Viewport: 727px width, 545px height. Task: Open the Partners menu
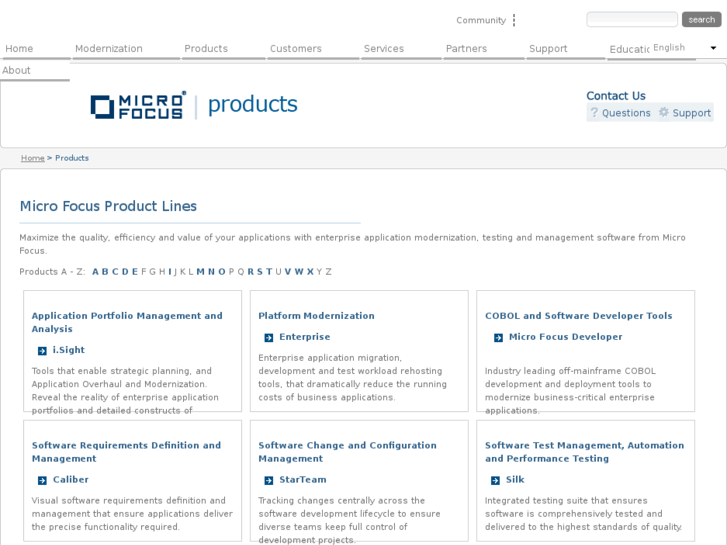[466, 48]
